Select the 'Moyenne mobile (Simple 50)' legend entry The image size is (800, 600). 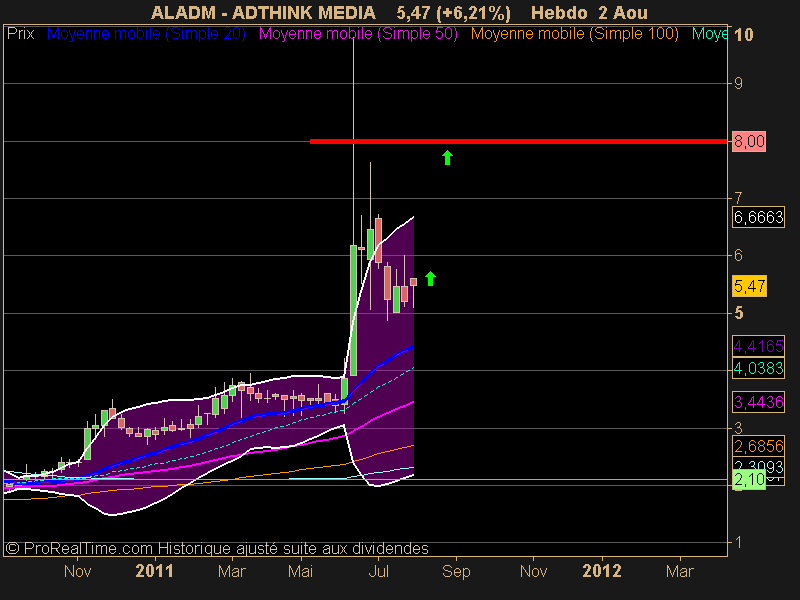pyautogui.click(x=358, y=34)
